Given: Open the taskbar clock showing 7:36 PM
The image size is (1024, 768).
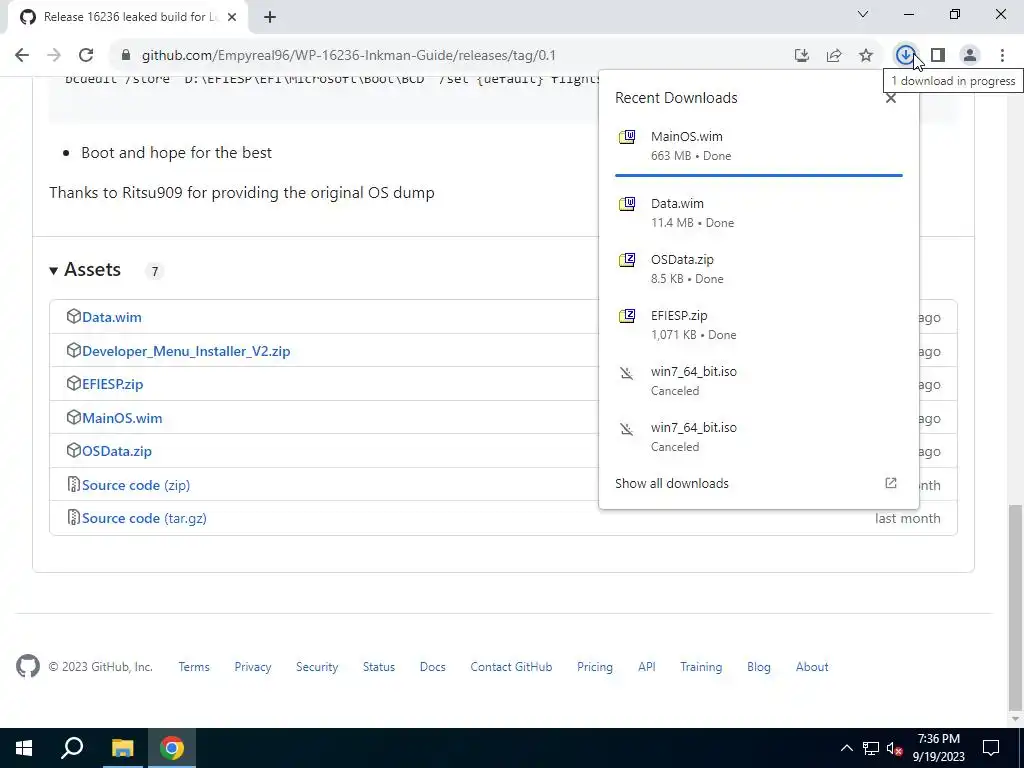Looking at the screenshot, I should click(938, 748).
